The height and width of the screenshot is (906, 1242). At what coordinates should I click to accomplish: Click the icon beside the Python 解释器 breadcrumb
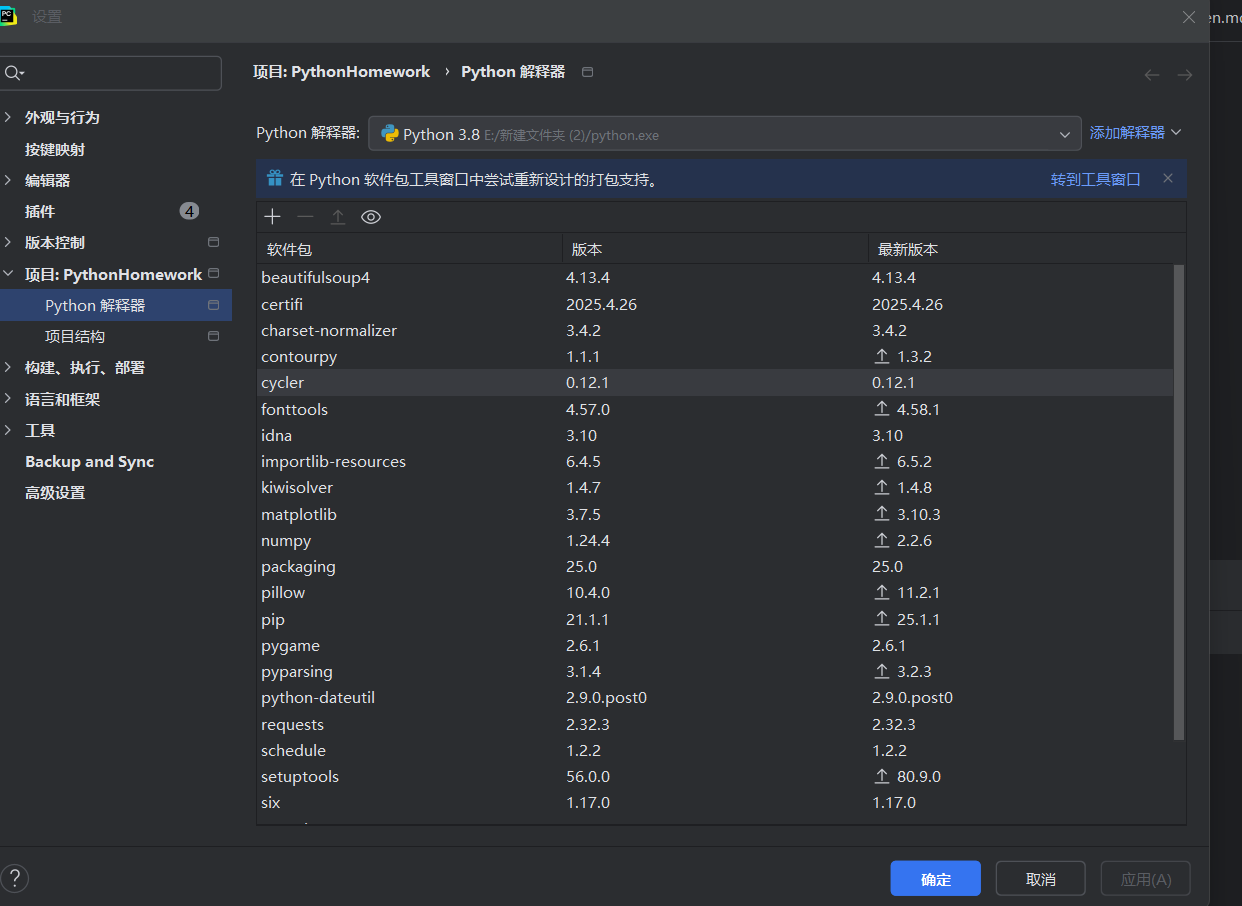tap(587, 72)
